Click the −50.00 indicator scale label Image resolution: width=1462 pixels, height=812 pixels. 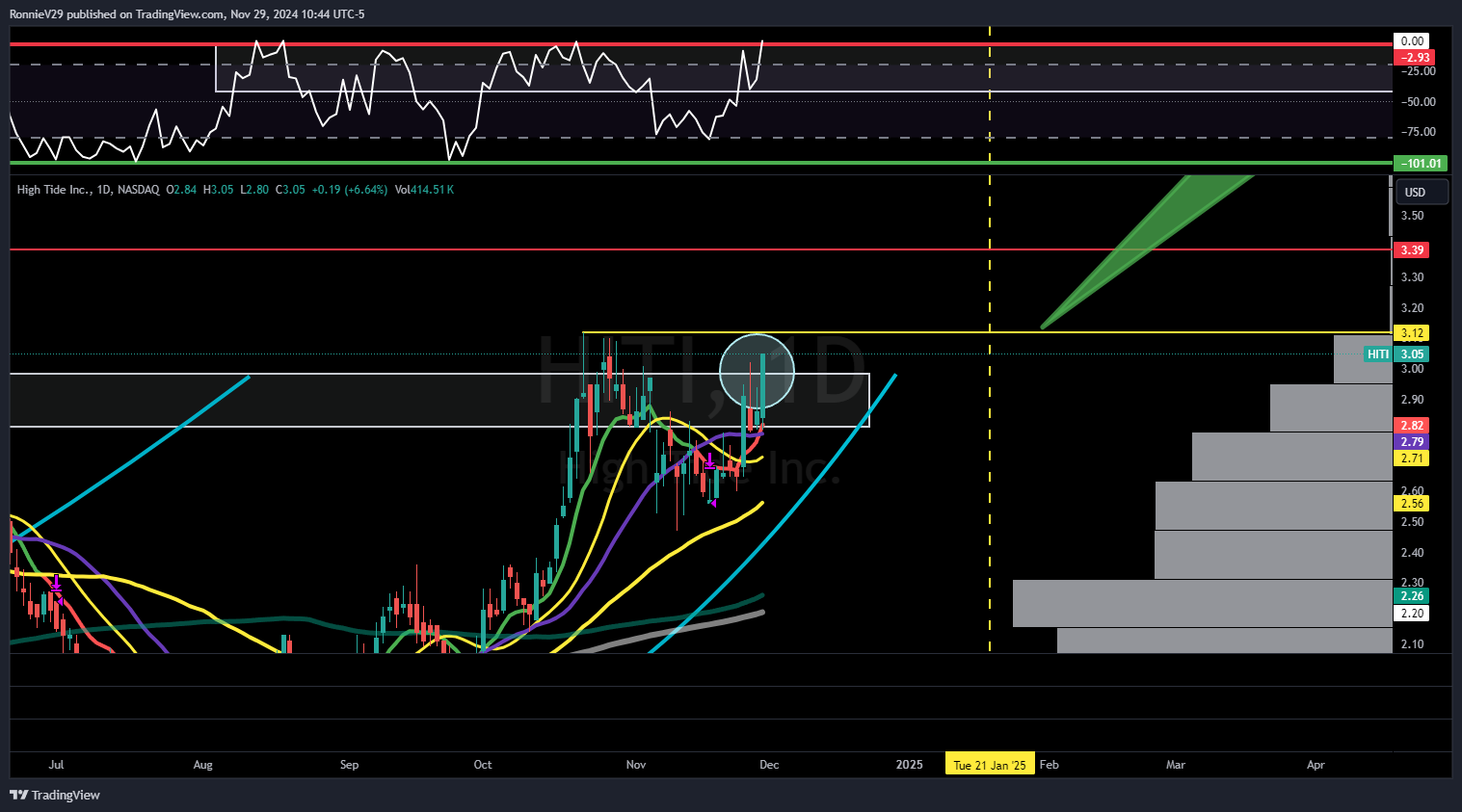(1418, 102)
